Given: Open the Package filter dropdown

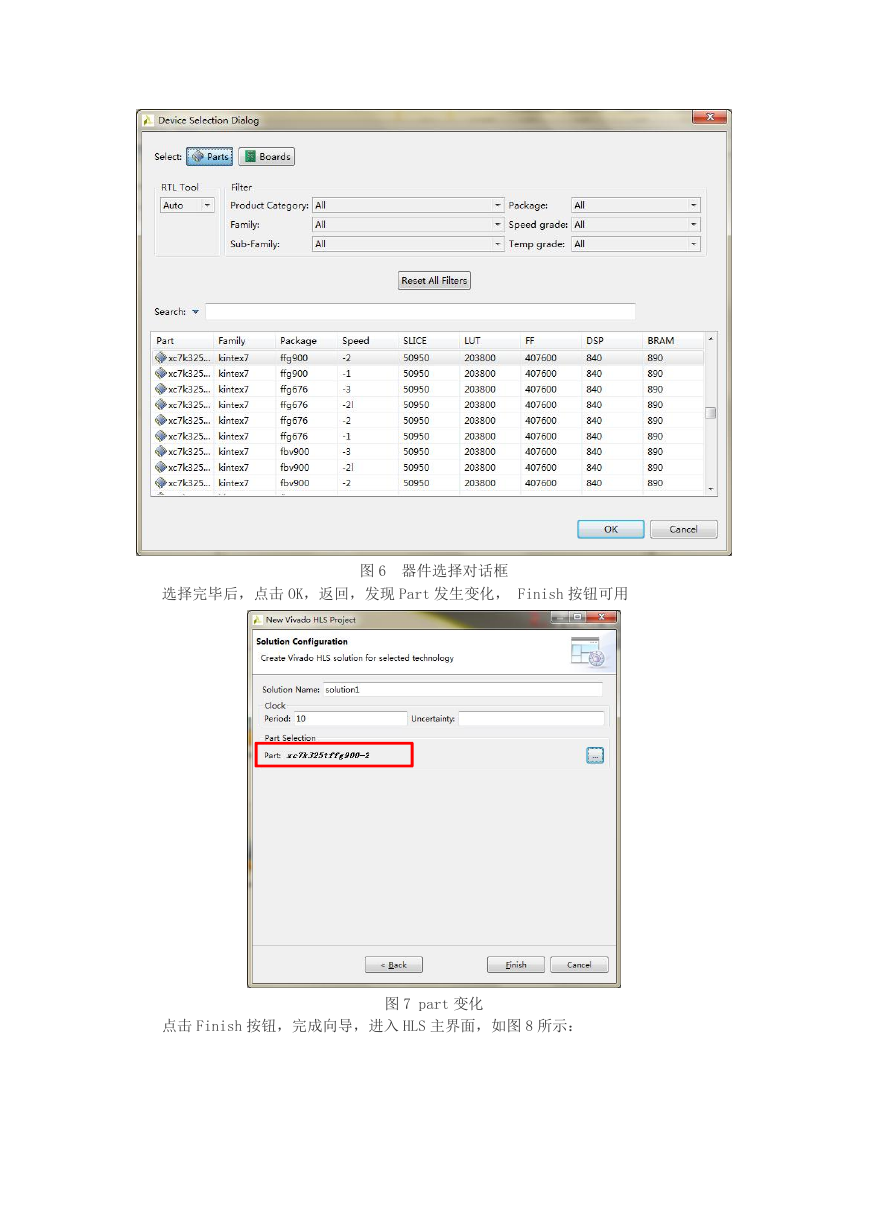Looking at the screenshot, I should [636, 205].
